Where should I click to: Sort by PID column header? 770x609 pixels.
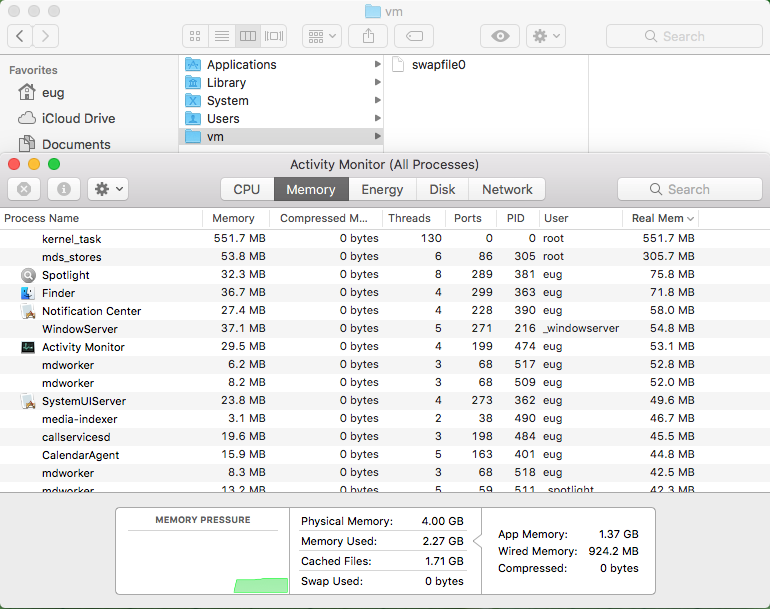[x=518, y=218]
